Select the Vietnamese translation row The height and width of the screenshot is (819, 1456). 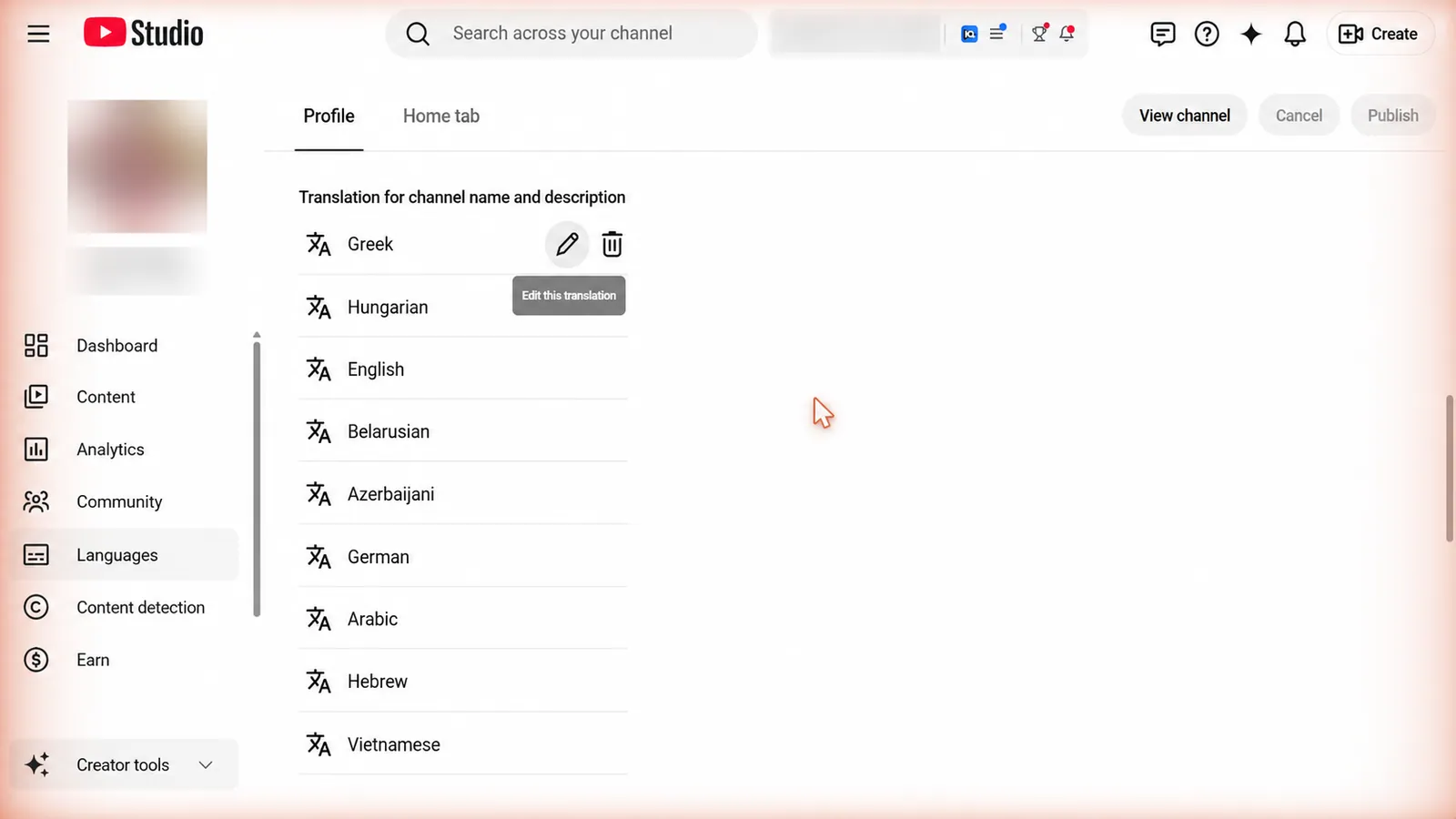[x=463, y=744]
